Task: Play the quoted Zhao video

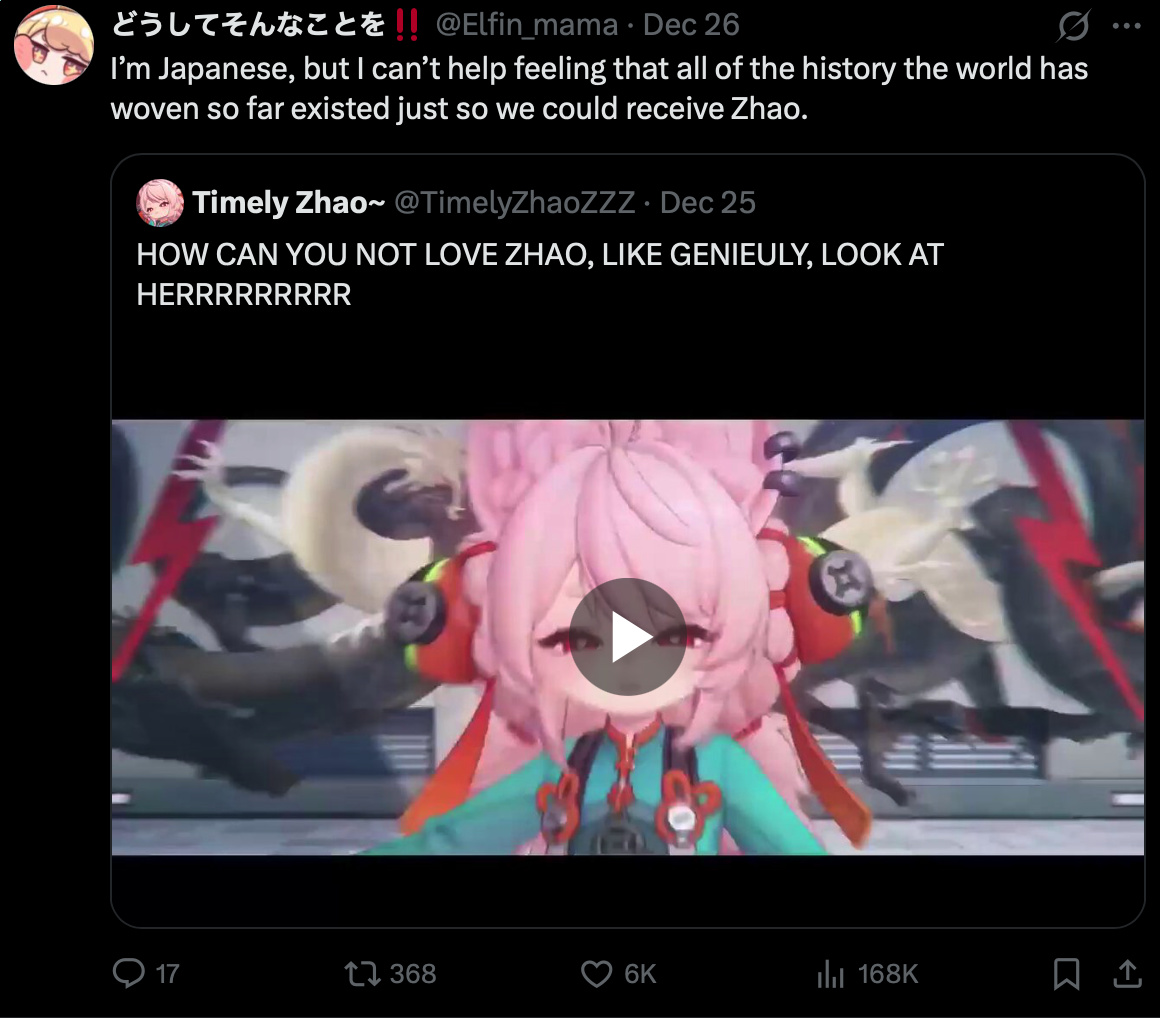Action: (x=627, y=637)
